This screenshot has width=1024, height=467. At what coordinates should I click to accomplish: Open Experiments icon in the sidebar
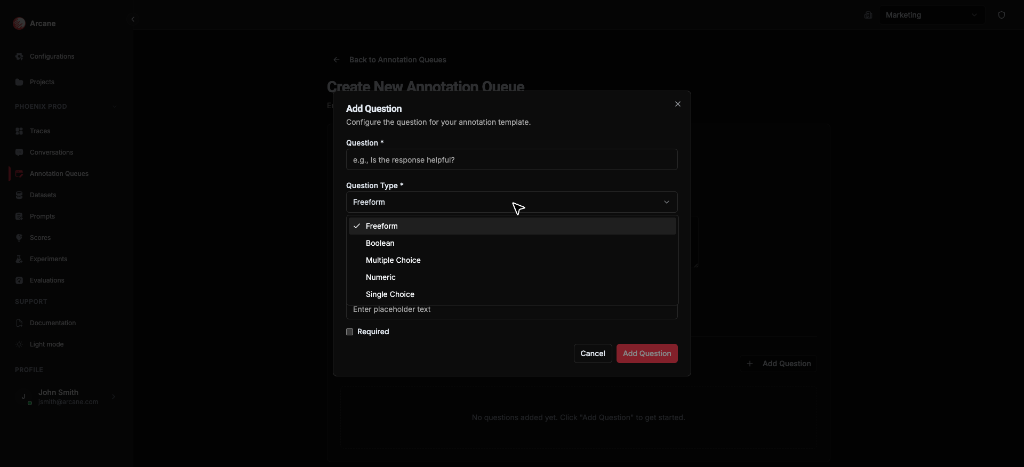pos(19,259)
